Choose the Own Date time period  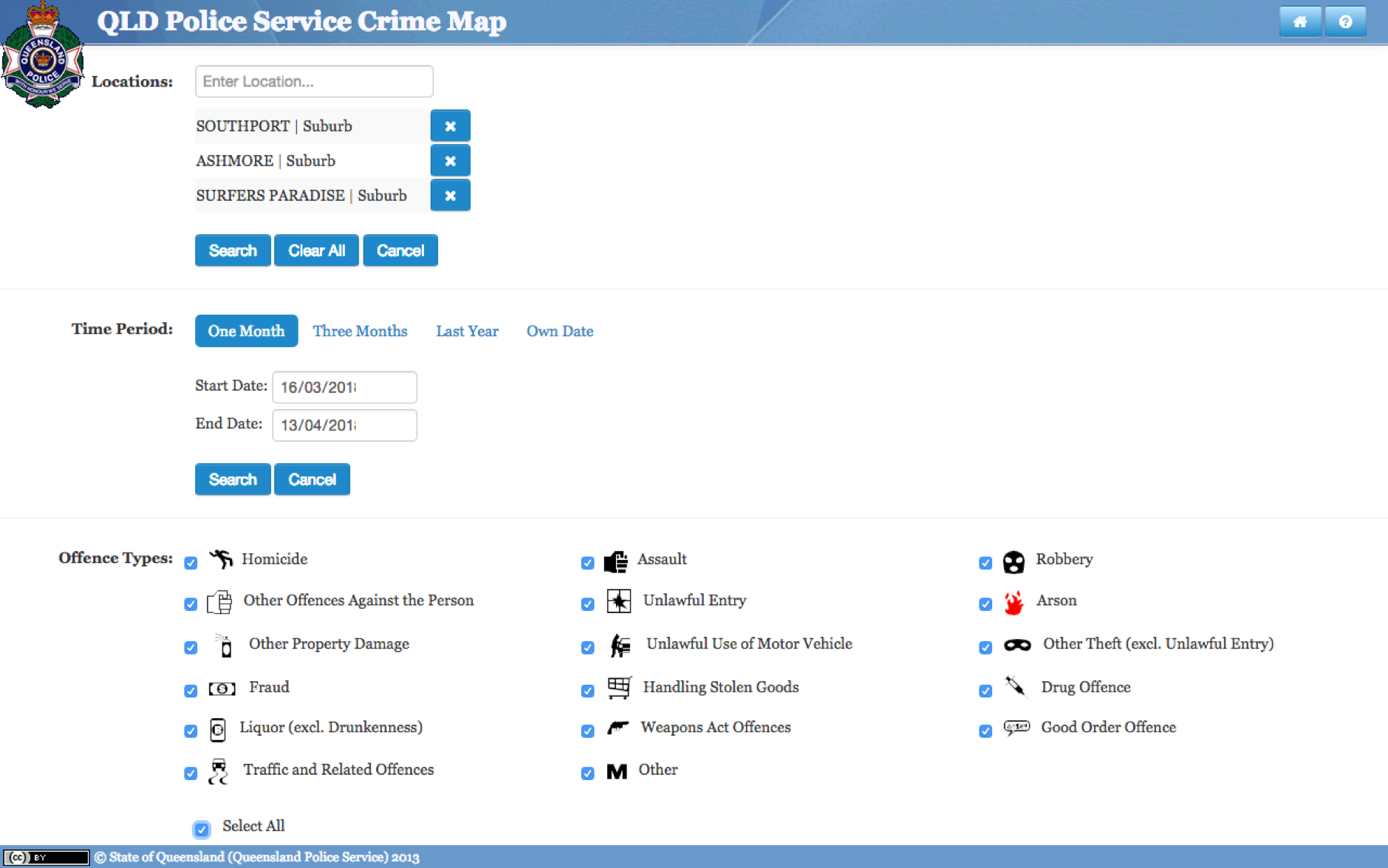point(560,331)
